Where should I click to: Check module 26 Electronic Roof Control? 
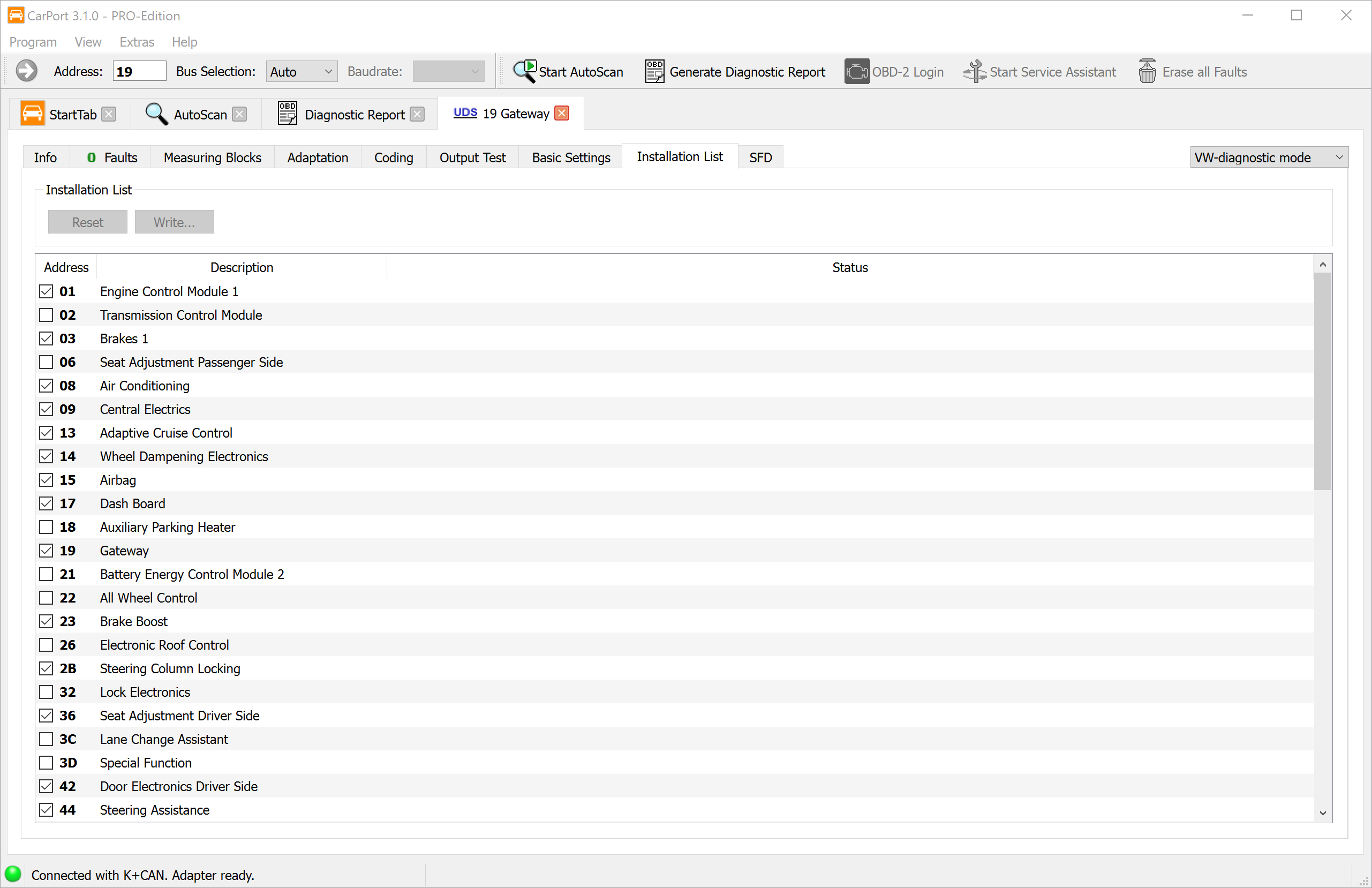46,645
